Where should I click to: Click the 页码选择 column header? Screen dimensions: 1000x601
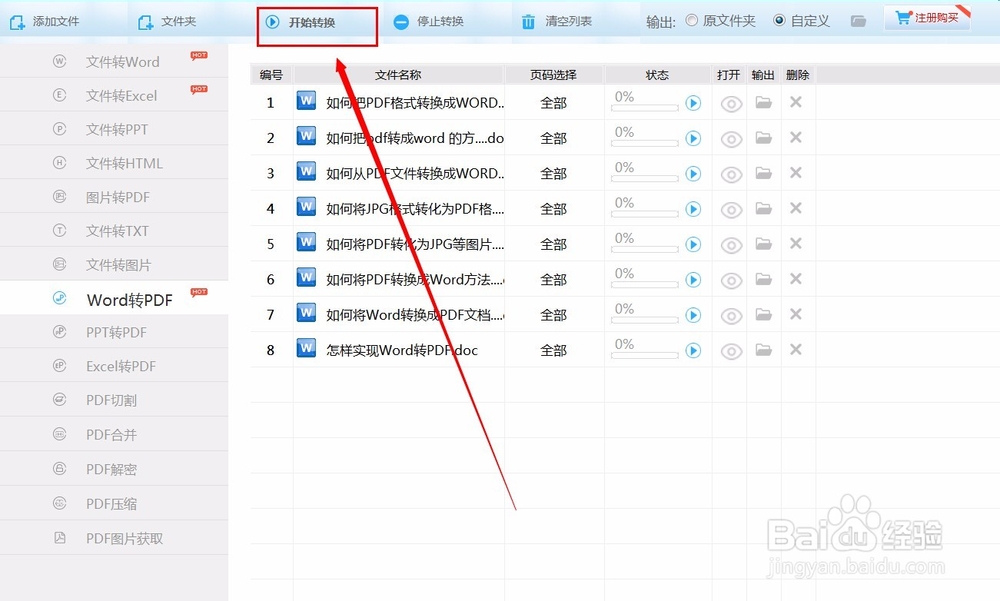coord(554,75)
